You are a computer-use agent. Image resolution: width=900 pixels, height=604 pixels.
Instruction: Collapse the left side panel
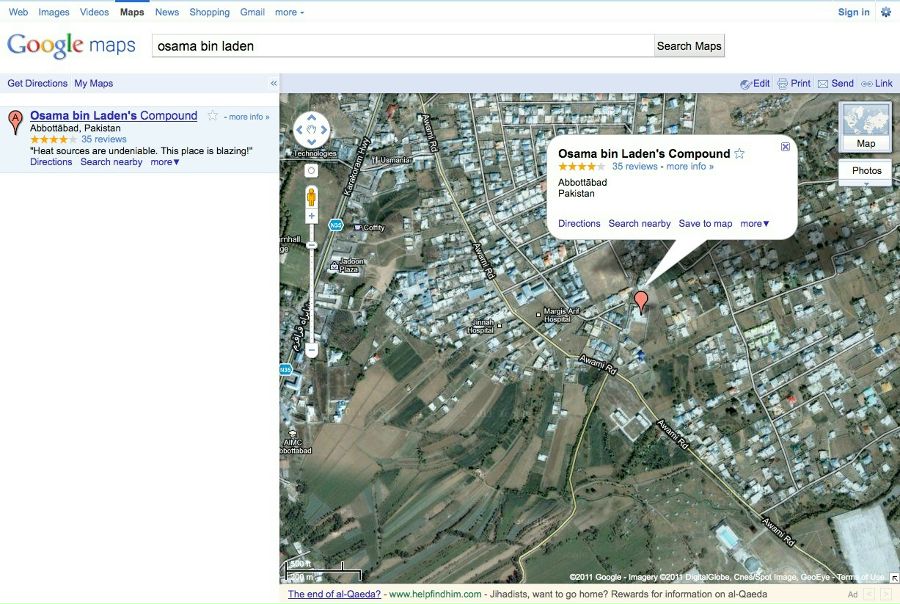coord(273,83)
